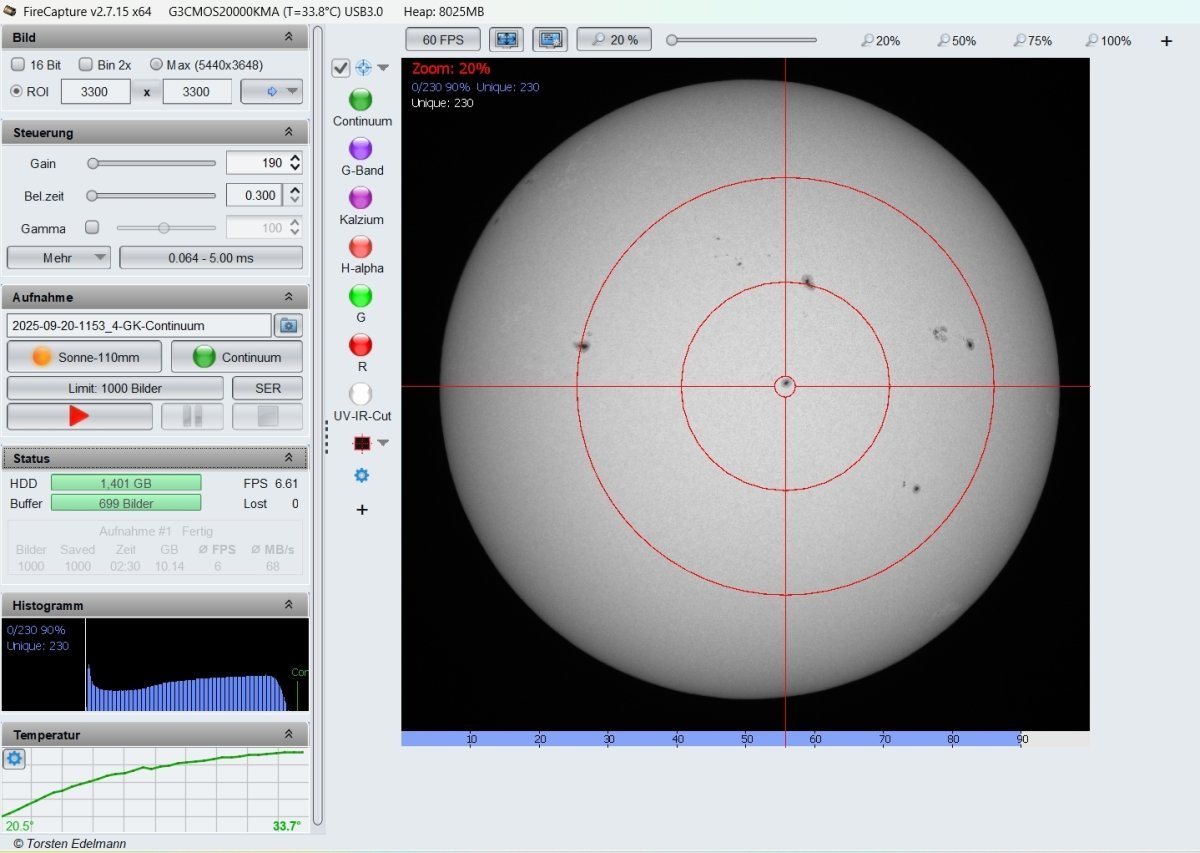The image size is (1200, 853).
Task: Open filter settings gear icon
Action: tap(362, 475)
